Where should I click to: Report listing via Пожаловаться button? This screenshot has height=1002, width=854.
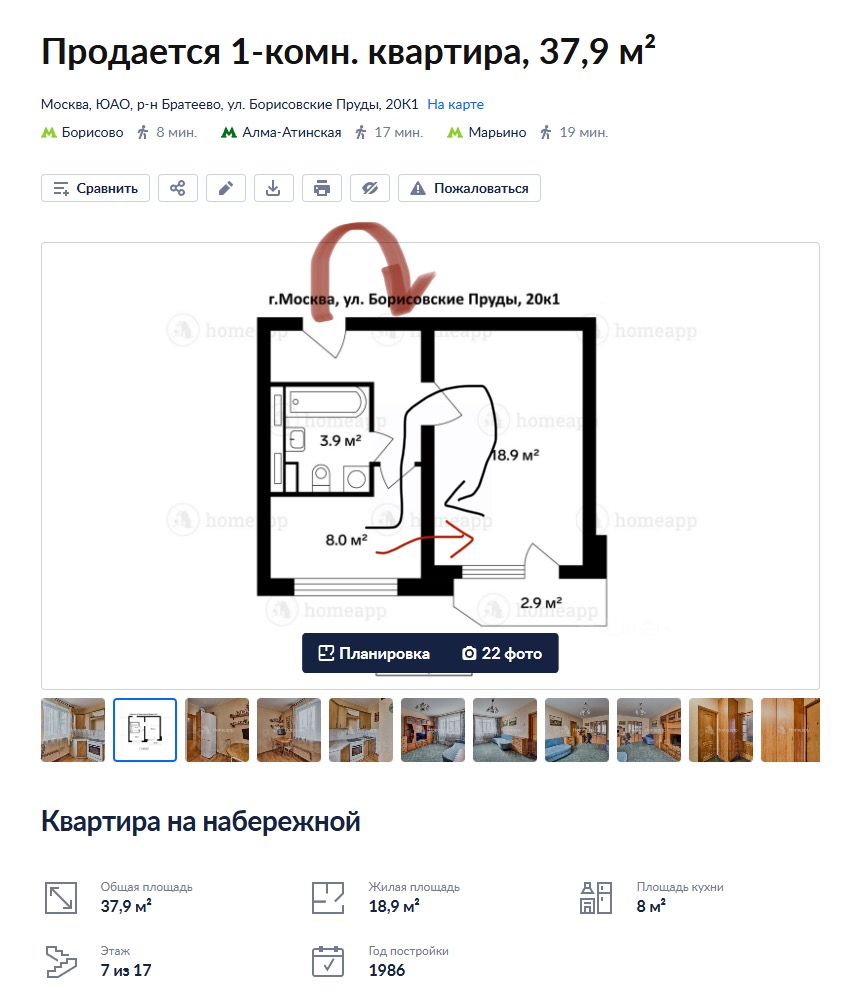tap(469, 188)
